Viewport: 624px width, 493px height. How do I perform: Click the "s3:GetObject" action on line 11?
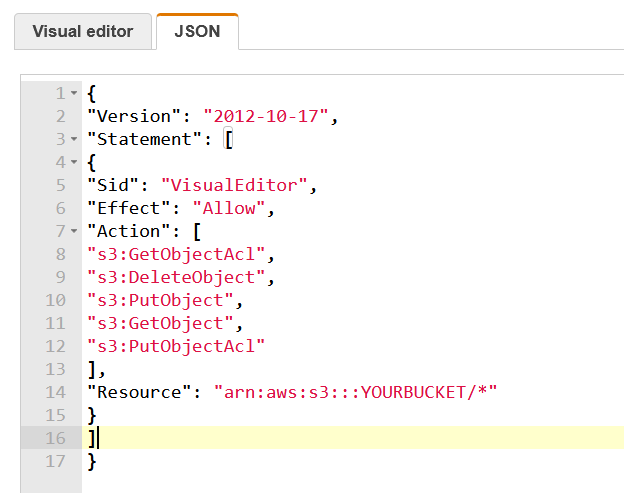[160, 323]
